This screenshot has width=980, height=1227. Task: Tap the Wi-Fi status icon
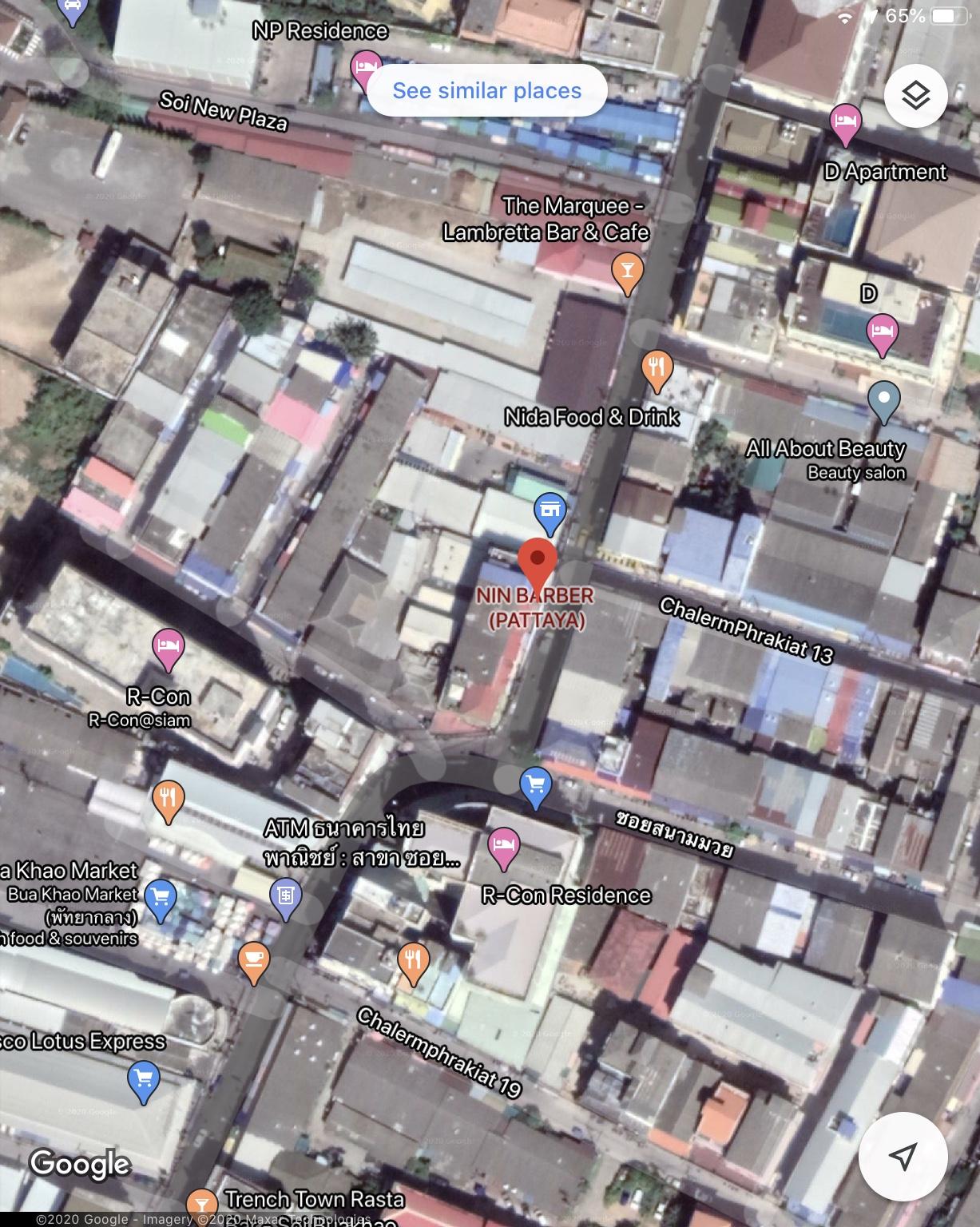point(845,17)
